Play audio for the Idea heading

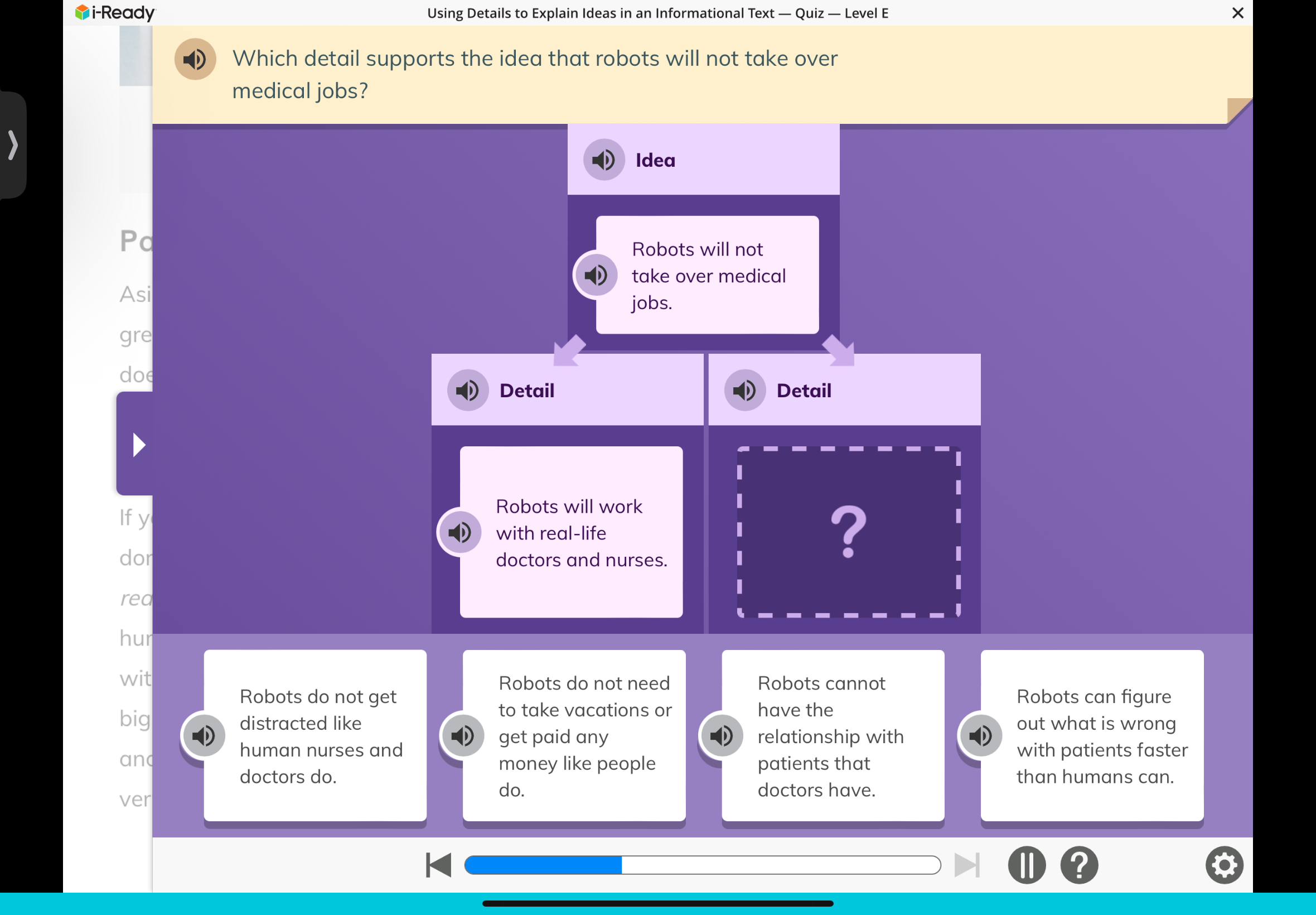[x=603, y=160]
